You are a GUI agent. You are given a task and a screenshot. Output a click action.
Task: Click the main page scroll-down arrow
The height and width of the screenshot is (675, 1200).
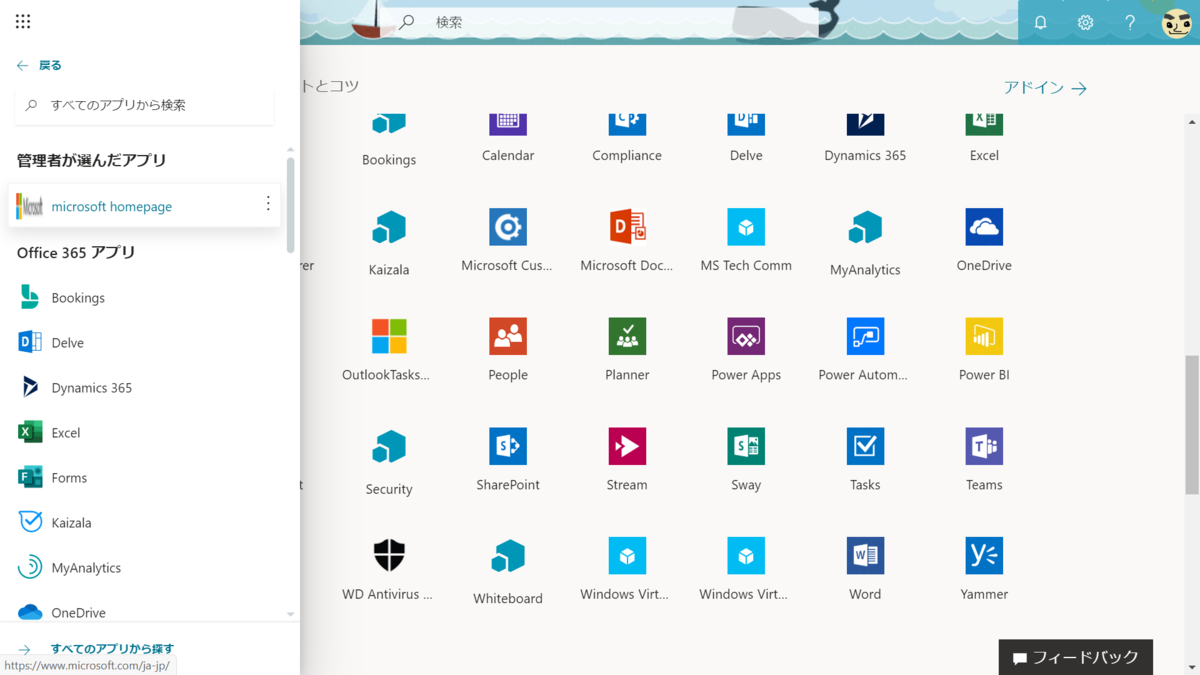(1192, 668)
